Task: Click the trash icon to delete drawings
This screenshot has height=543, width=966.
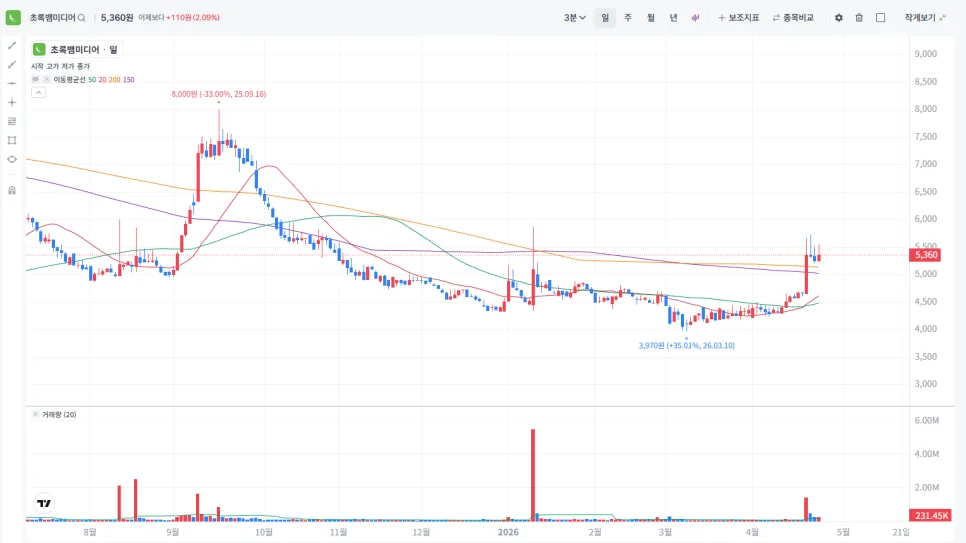Action: pyautogui.click(x=859, y=18)
